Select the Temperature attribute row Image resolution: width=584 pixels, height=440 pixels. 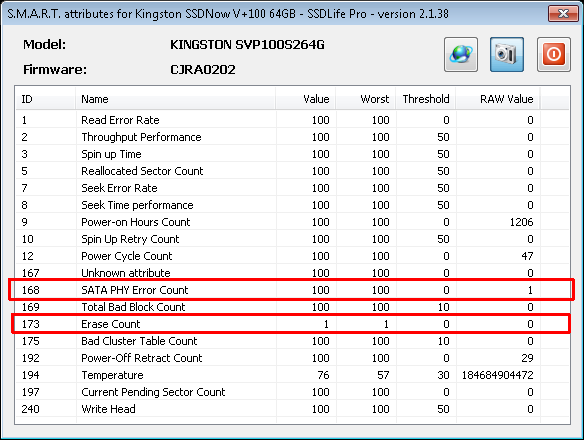tap(292, 375)
